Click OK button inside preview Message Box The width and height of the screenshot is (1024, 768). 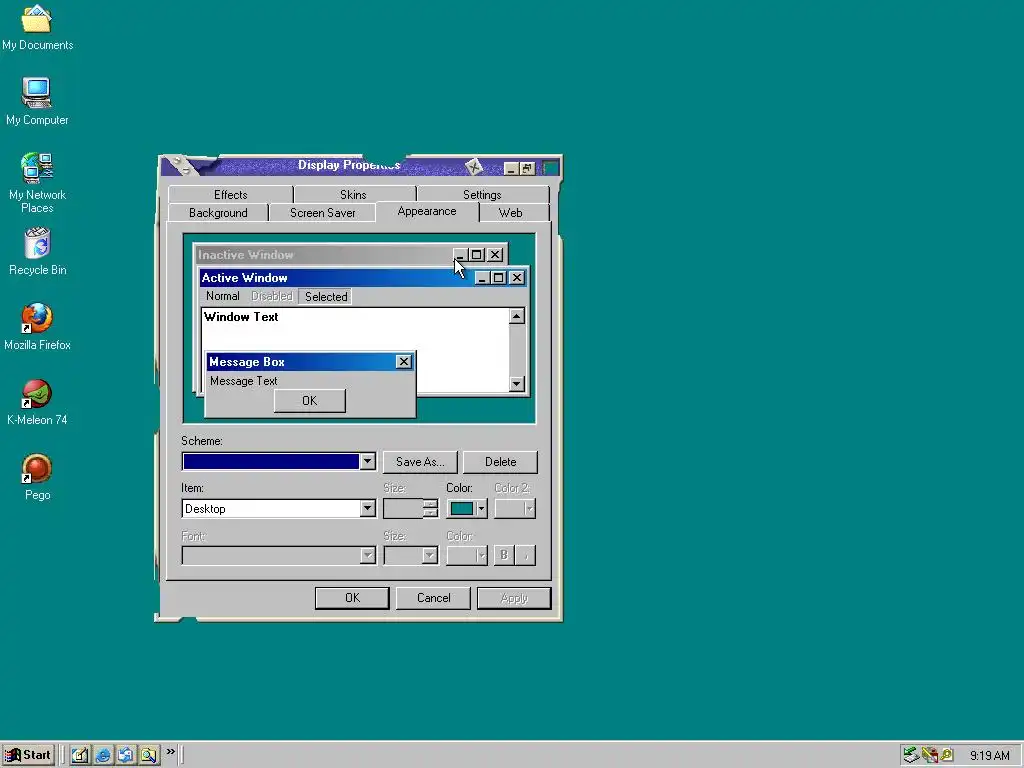coord(310,401)
